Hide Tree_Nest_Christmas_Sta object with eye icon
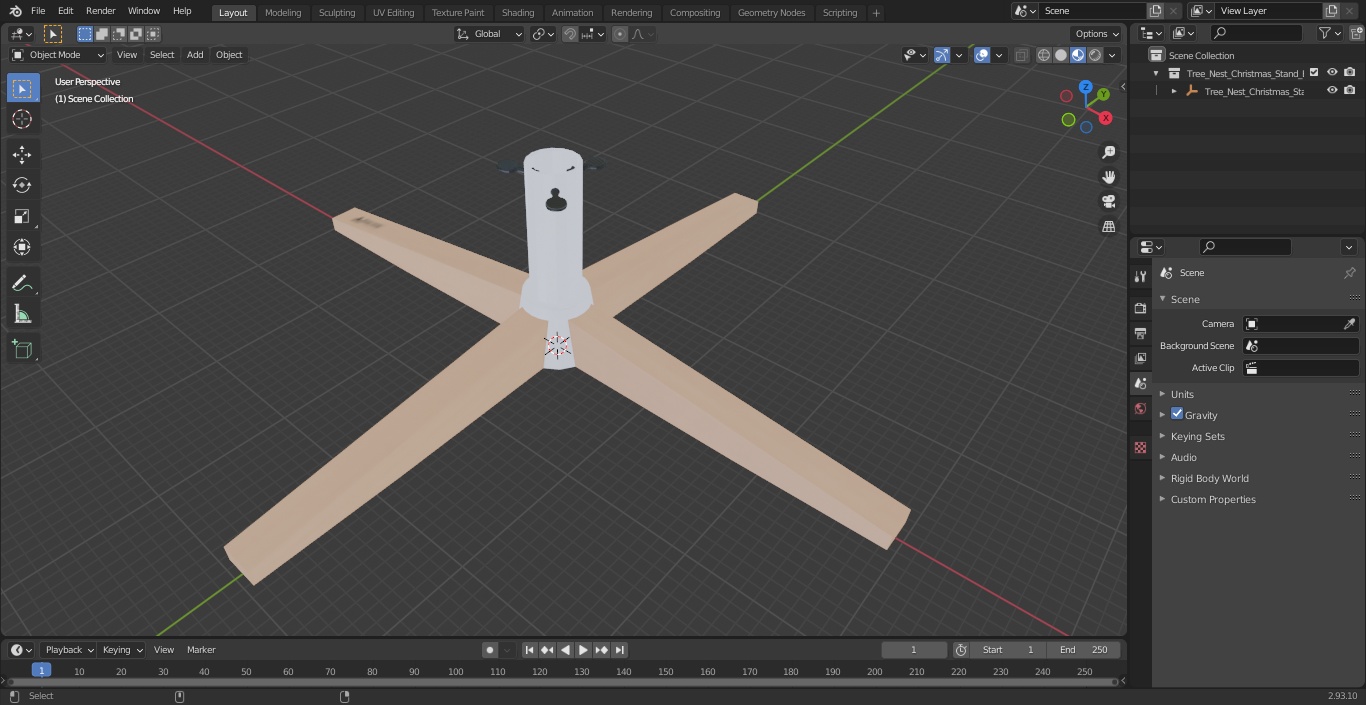The width and height of the screenshot is (1366, 705). tap(1332, 91)
